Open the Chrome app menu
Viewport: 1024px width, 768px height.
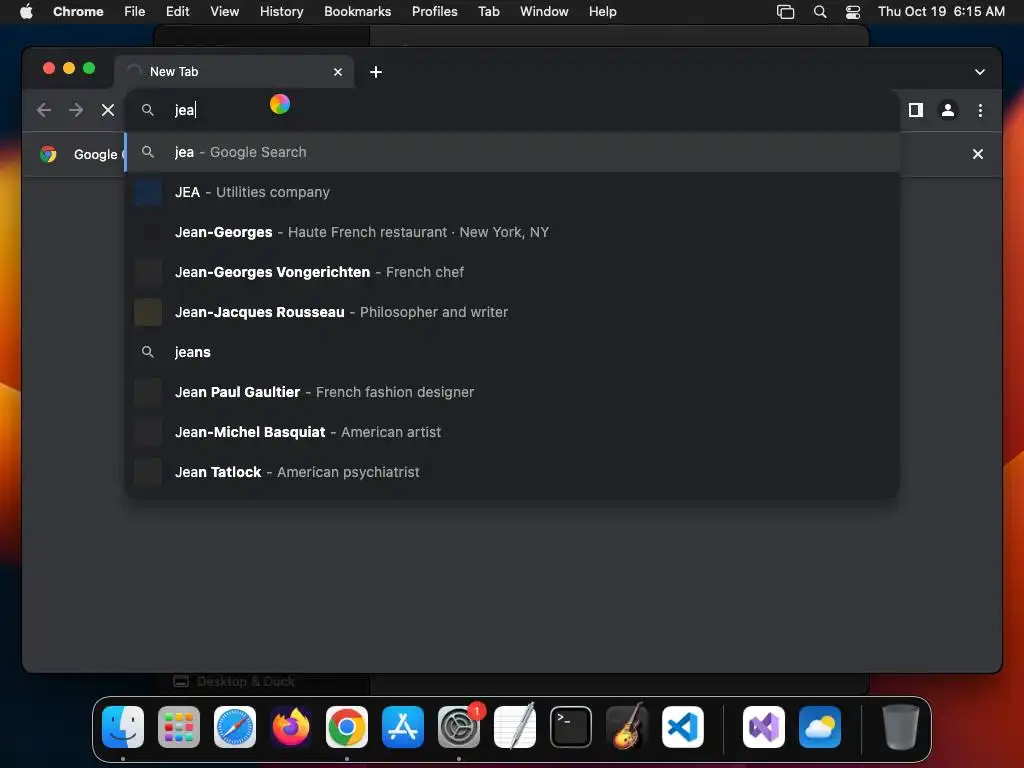pyautogui.click(x=78, y=11)
